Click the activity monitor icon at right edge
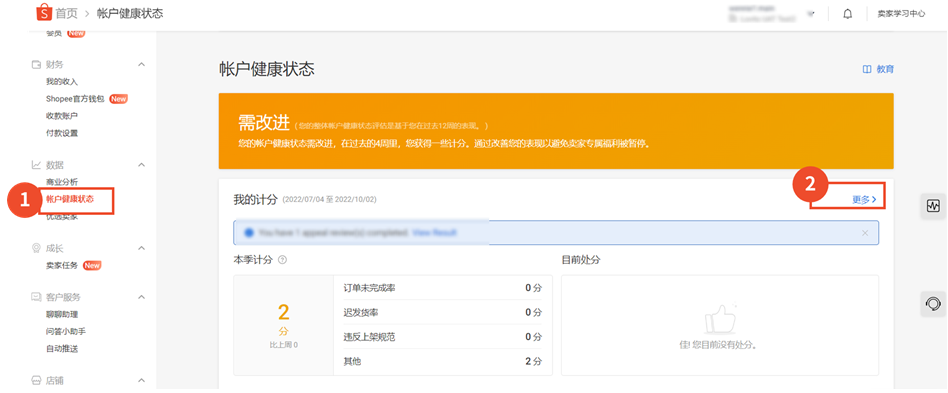 coord(933,206)
